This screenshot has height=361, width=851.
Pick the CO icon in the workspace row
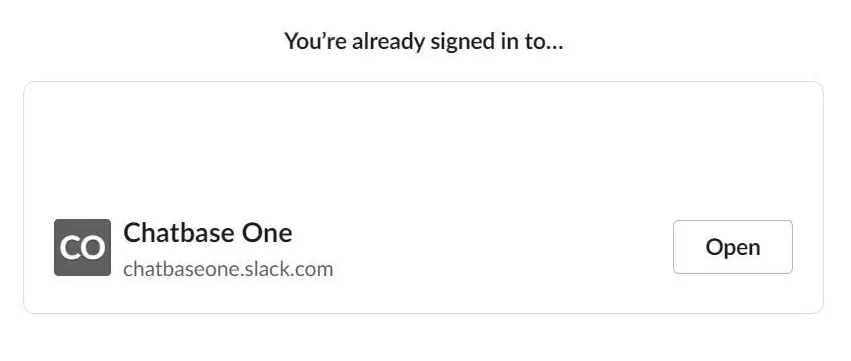tap(82, 248)
